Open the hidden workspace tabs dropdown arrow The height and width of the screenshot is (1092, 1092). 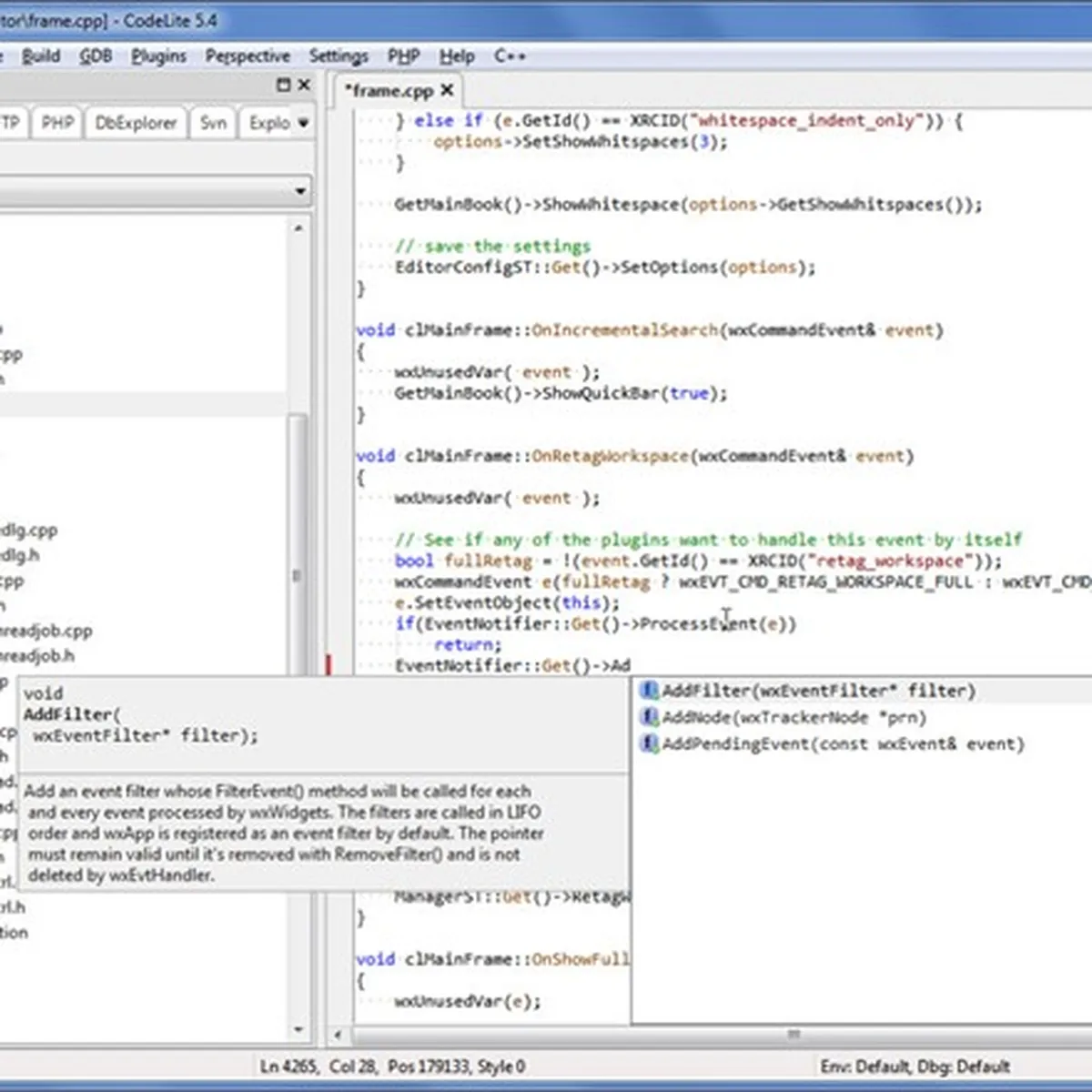[x=303, y=123]
